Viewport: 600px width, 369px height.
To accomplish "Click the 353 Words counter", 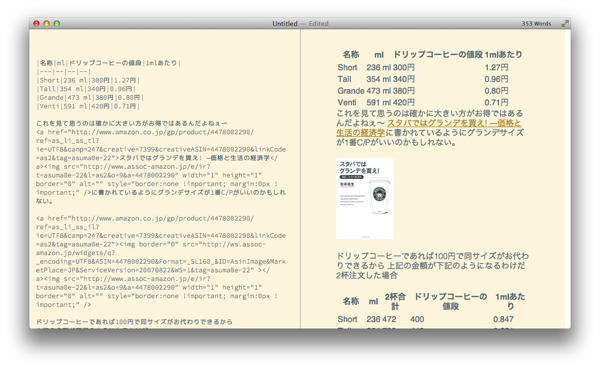I will (x=536, y=24).
